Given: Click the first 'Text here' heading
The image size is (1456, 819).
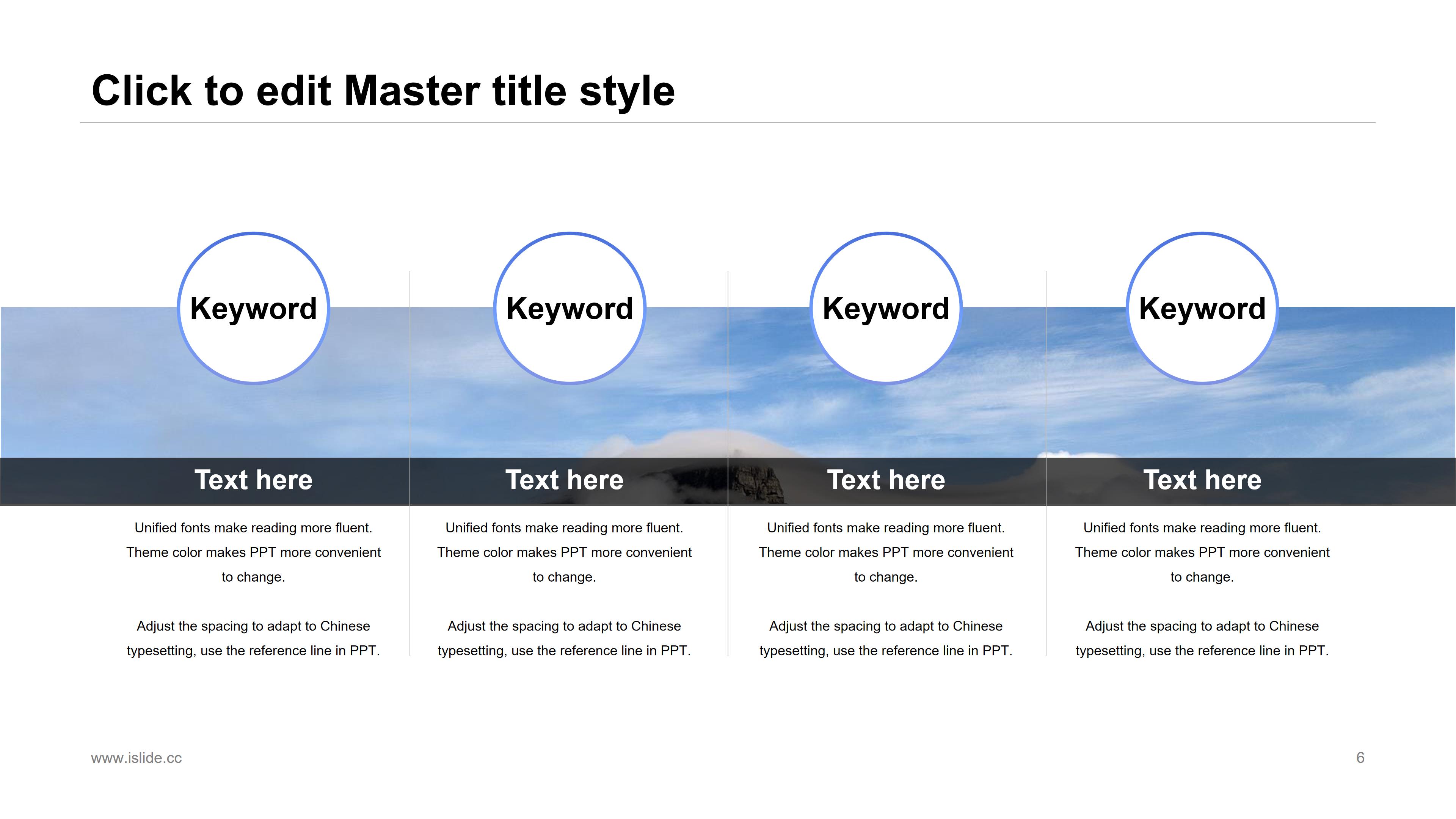Looking at the screenshot, I should (x=253, y=480).
